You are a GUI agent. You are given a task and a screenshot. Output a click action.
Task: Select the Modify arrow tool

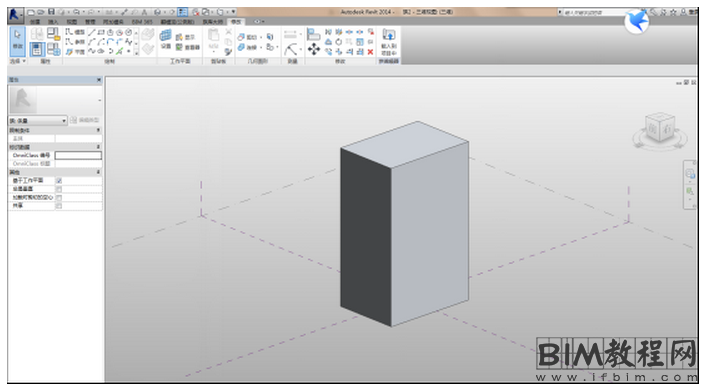pyautogui.click(x=18, y=40)
